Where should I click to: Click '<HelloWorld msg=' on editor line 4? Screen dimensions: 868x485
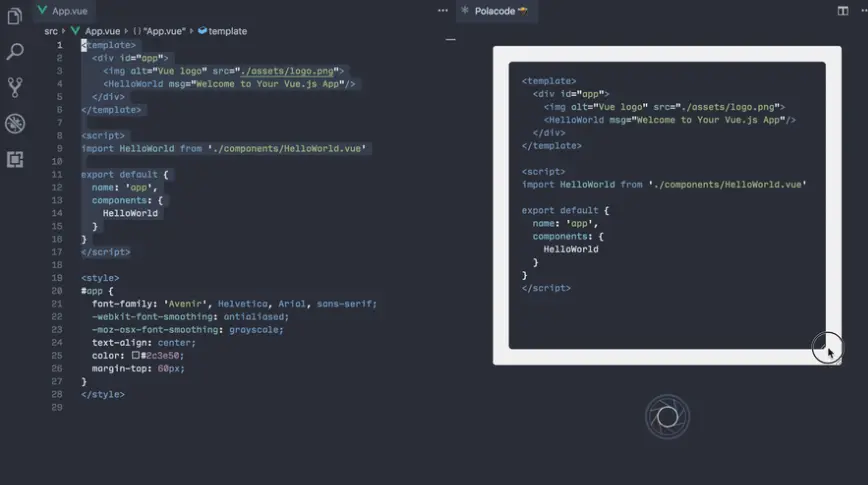(x=147, y=84)
